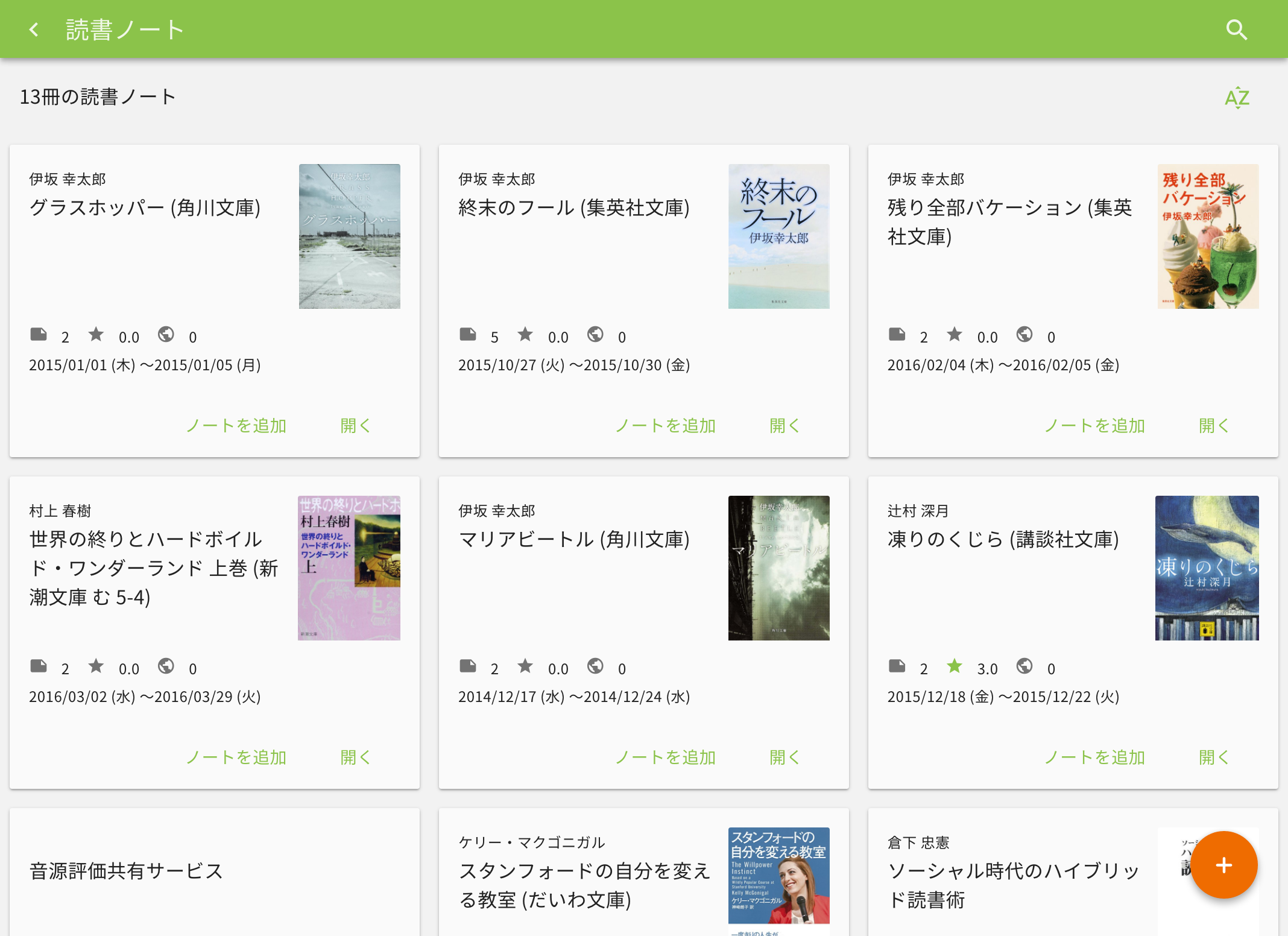Image resolution: width=1288 pixels, height=936 pixels.
Task: Click the note page icon on グラスホッパー card
Action: tap(39, 334)
